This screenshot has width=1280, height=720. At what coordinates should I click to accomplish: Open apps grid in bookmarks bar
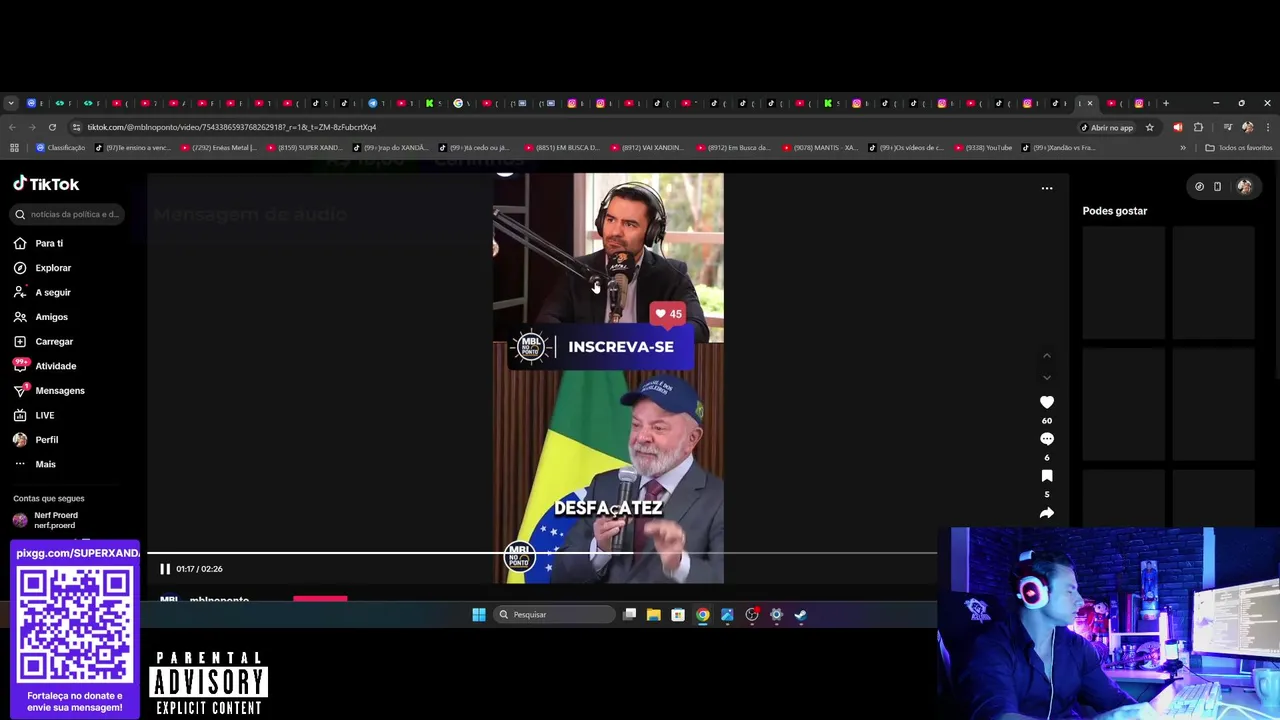14,148
